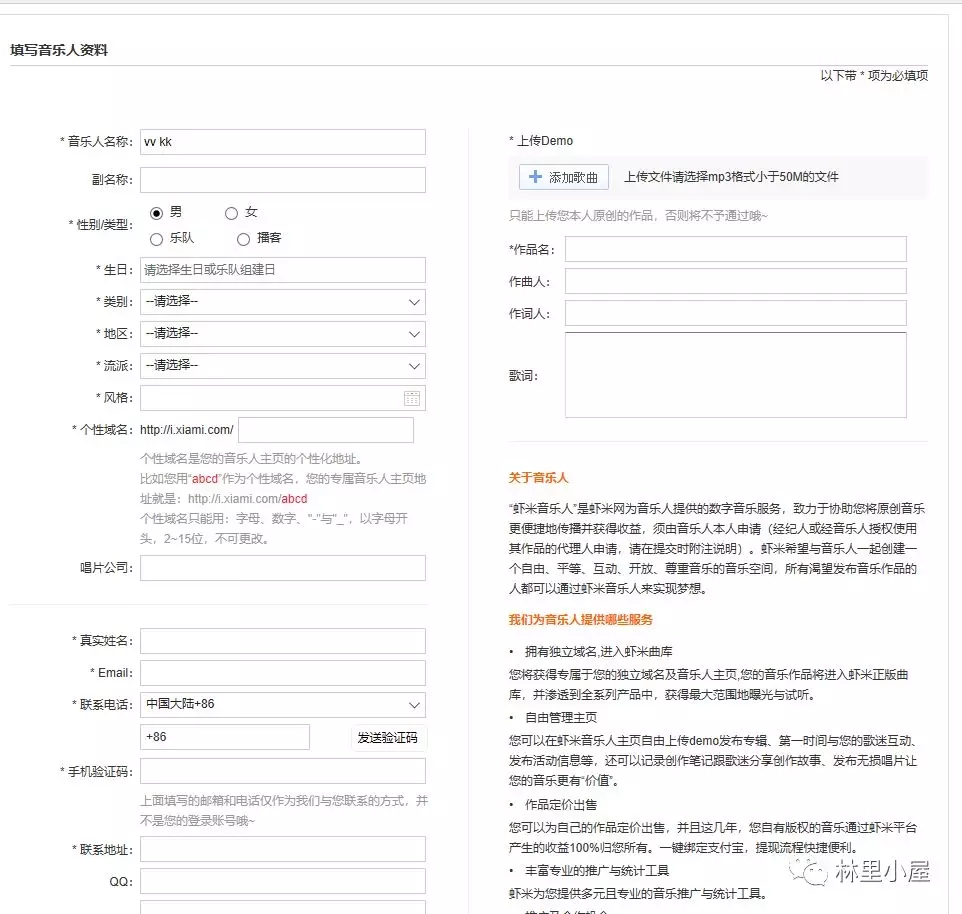Viewport: 962px width, 914px height.
Task: Click the Email input field
Action: click(283, 673)
